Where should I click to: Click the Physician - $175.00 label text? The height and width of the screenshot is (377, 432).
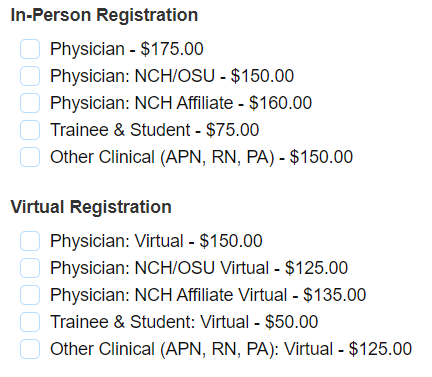pyautogui.click(x=127, y=49)
